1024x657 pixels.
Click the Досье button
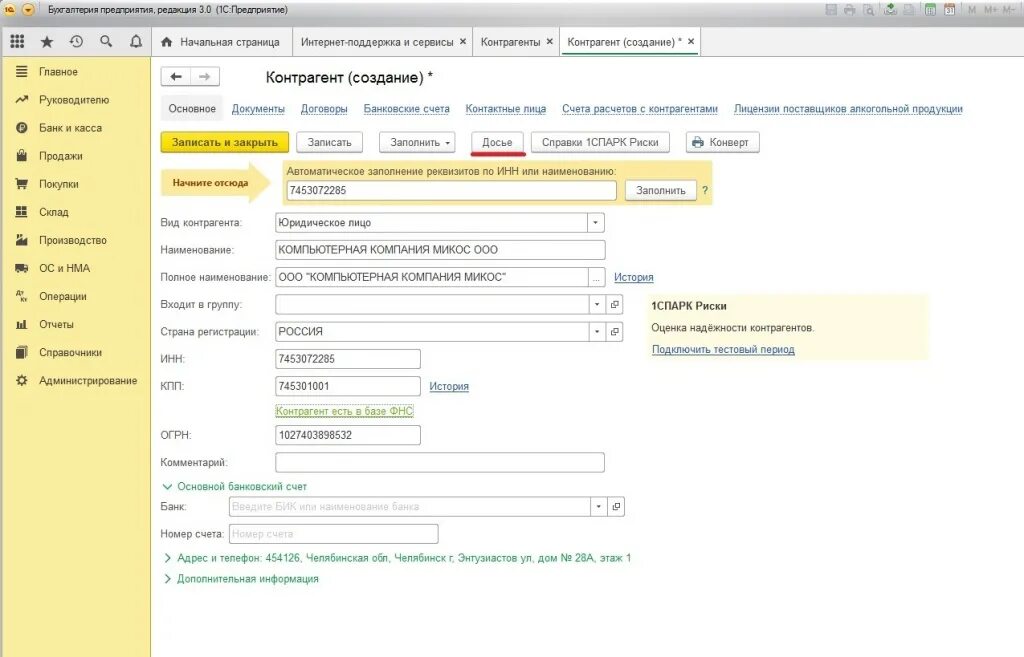[x=497, y=142]
